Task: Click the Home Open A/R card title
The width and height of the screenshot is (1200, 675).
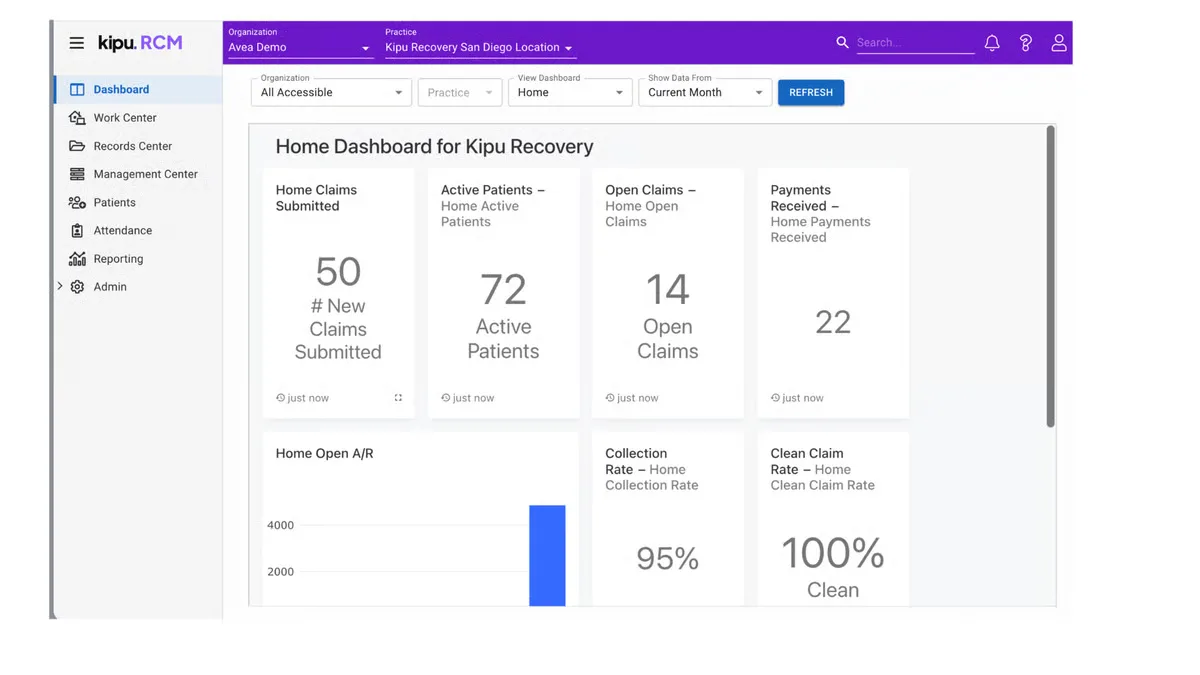Action: point(324,453)
